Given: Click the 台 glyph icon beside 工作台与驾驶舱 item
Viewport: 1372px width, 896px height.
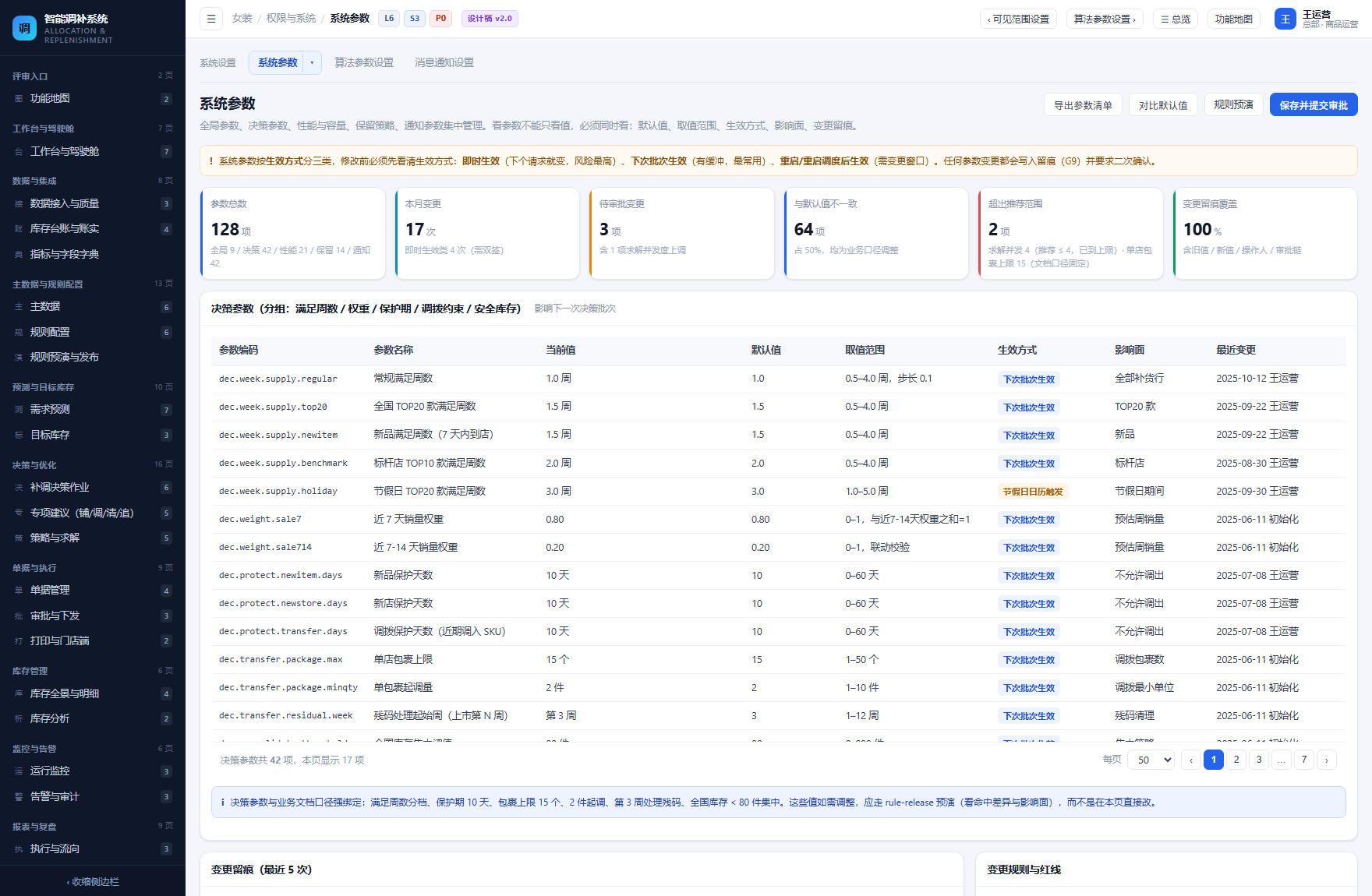Looking at the screenshot, I should click(19, 152).
